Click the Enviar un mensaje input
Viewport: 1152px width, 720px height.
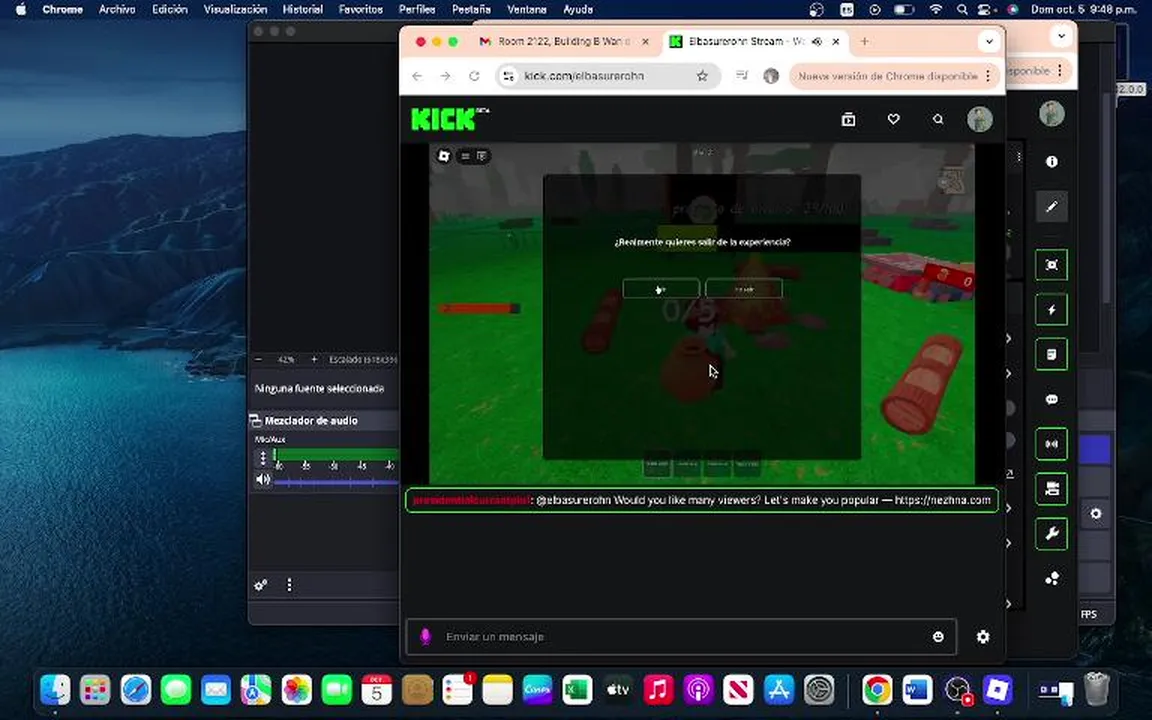681,637
